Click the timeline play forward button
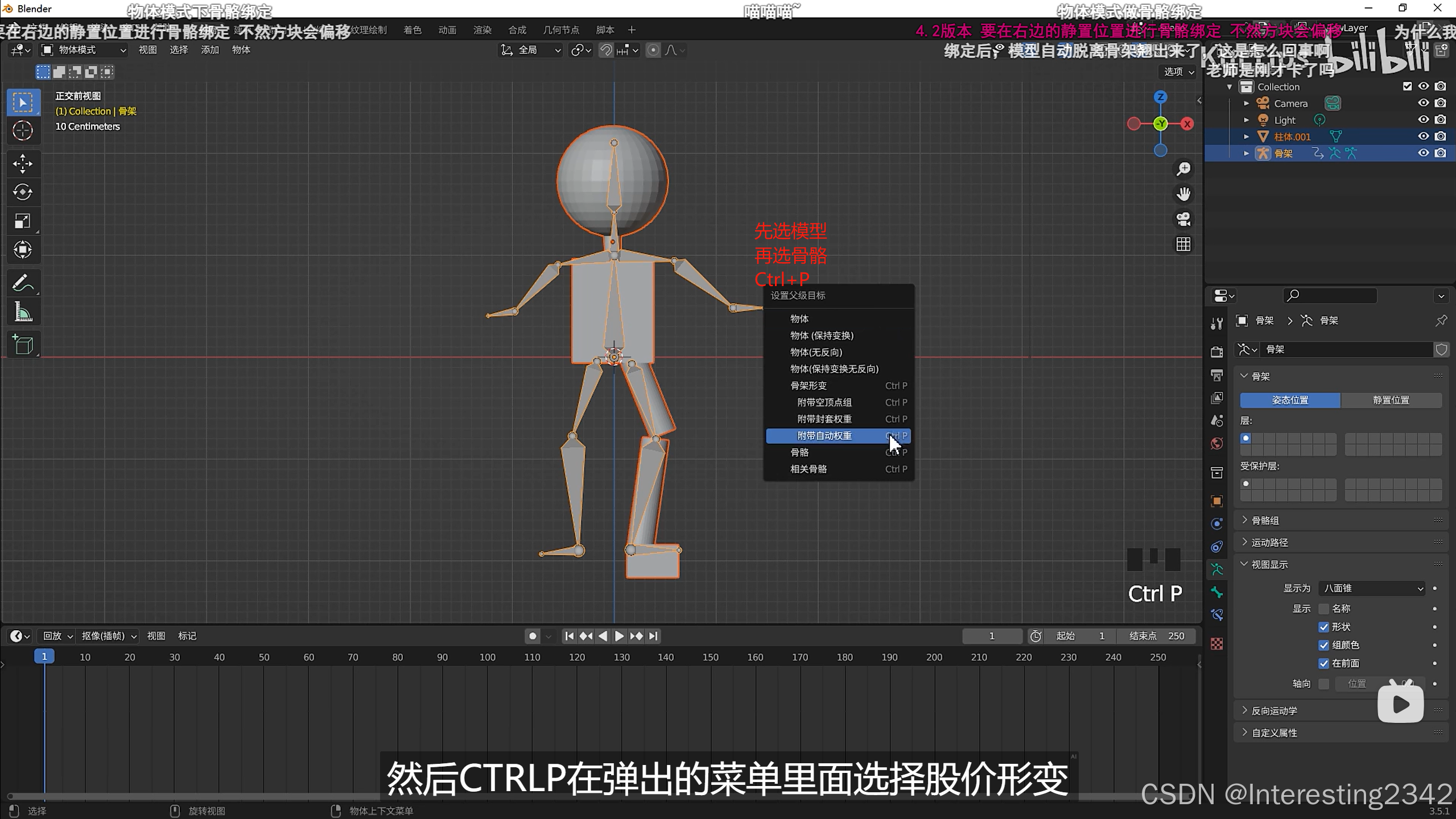The height and width of the screenshot is (819, 1456). point(619,636)
